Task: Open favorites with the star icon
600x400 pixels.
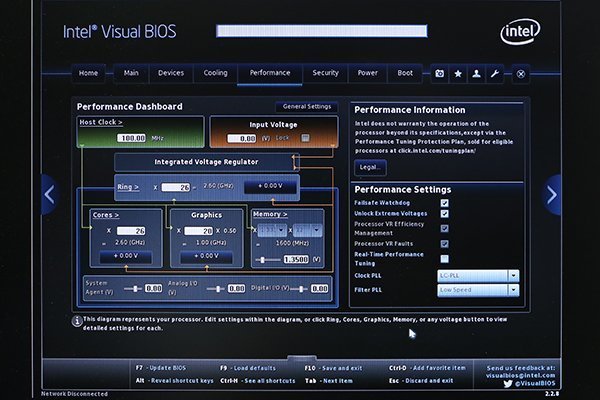Action: (458, 73)
